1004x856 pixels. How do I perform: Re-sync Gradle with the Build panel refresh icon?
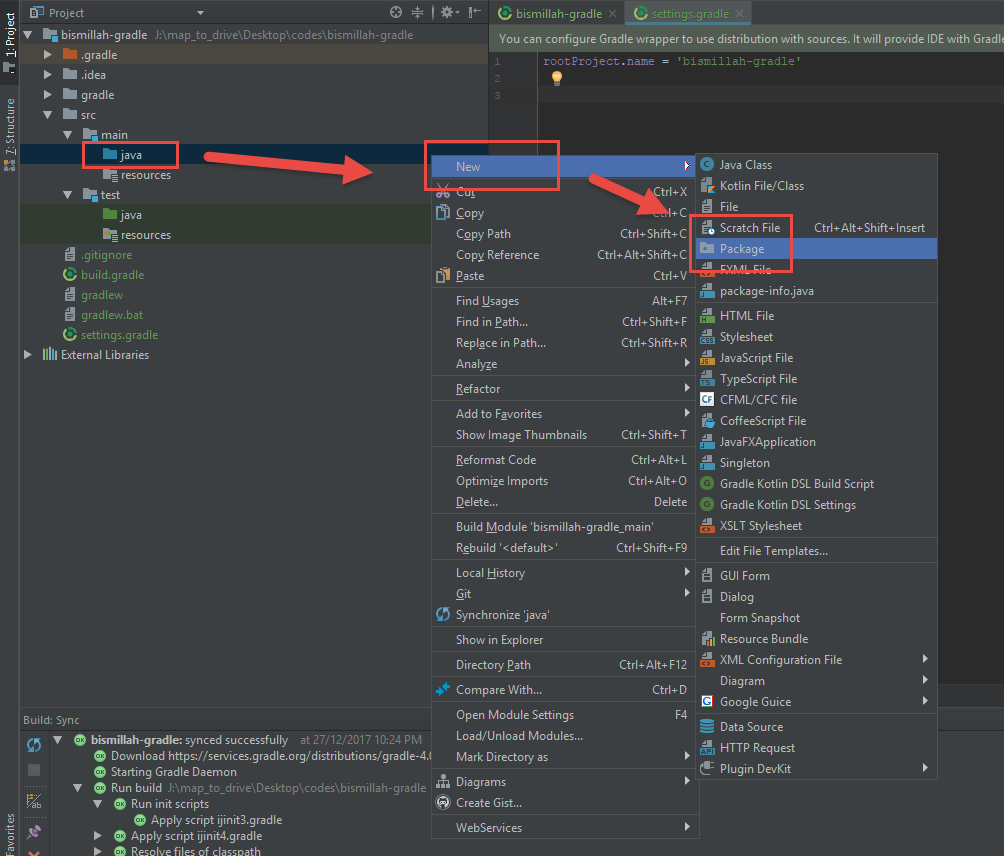pyautogui.click(x=34, y=743)
